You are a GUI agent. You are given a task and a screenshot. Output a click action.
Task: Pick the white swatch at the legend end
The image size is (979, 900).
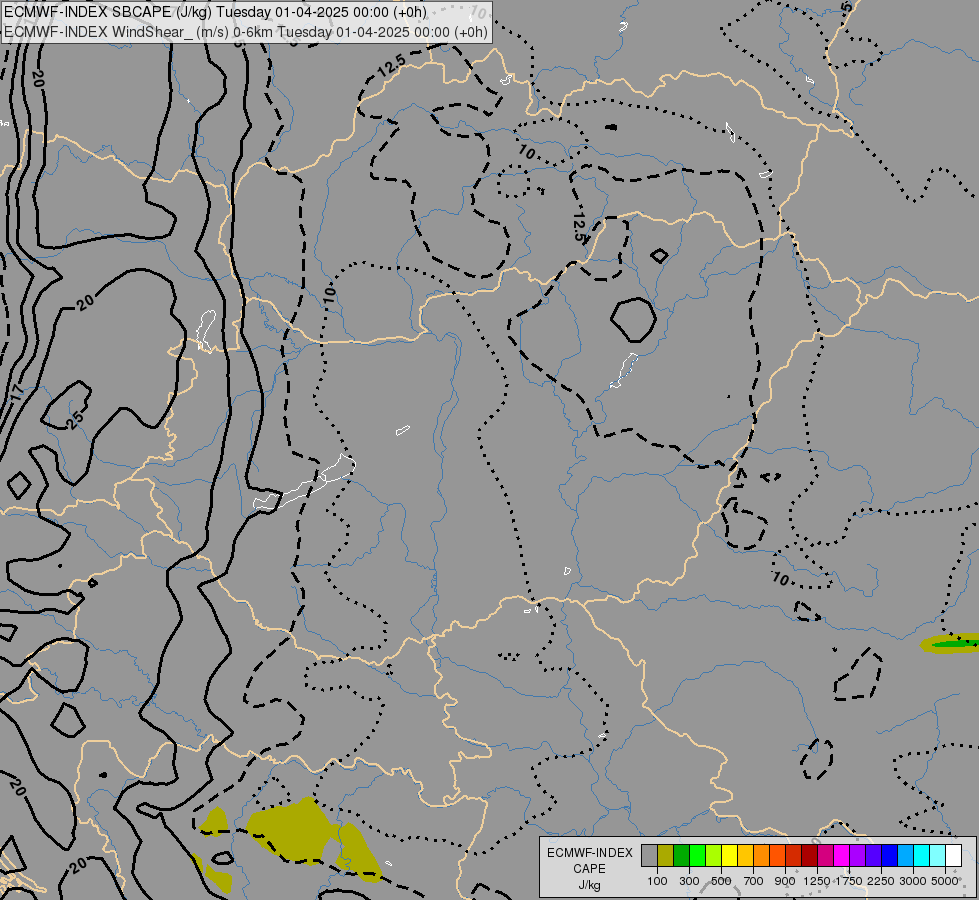(x=954, y=855)
